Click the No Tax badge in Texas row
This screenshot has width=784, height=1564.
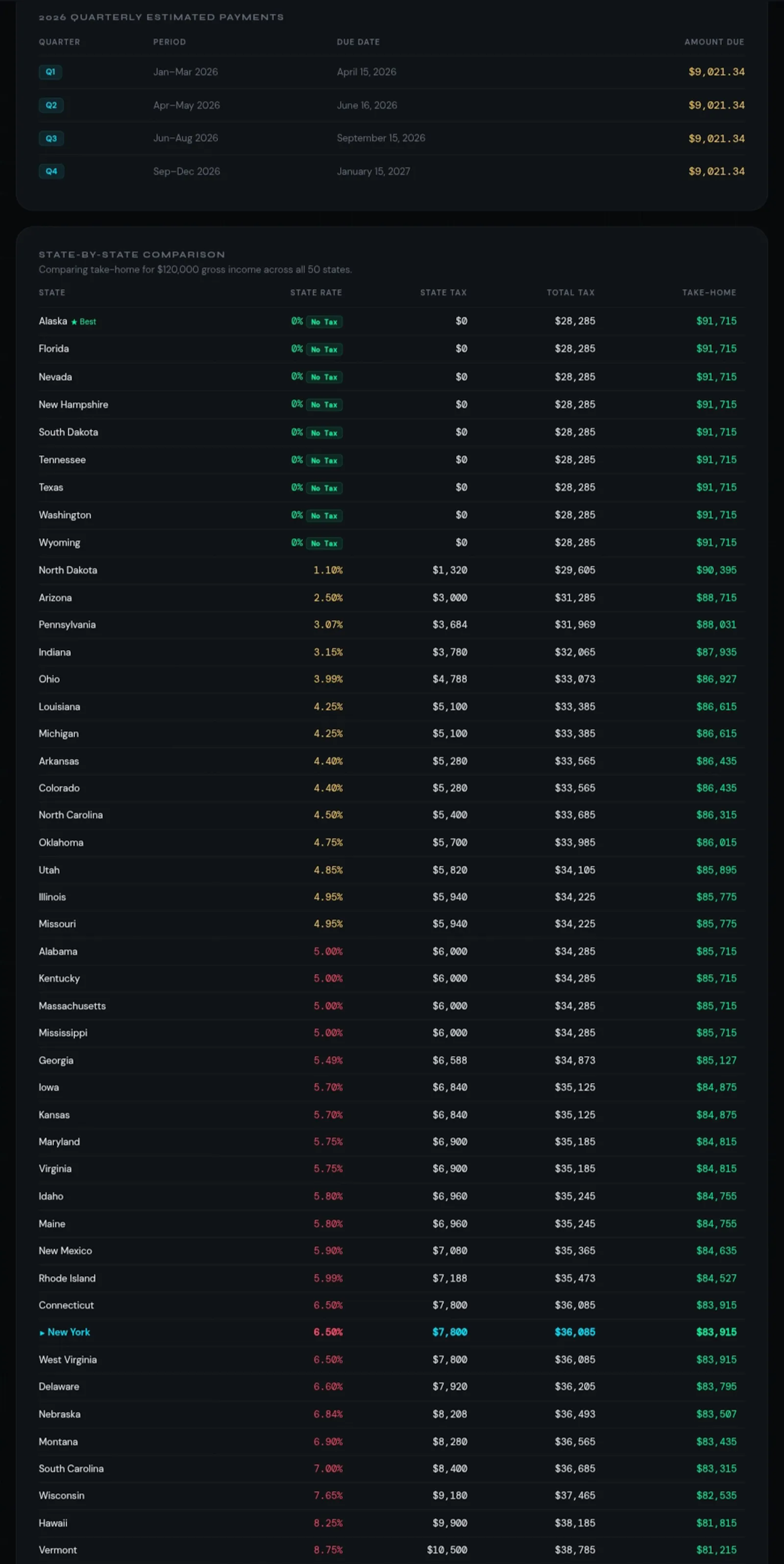pos(324,488)
